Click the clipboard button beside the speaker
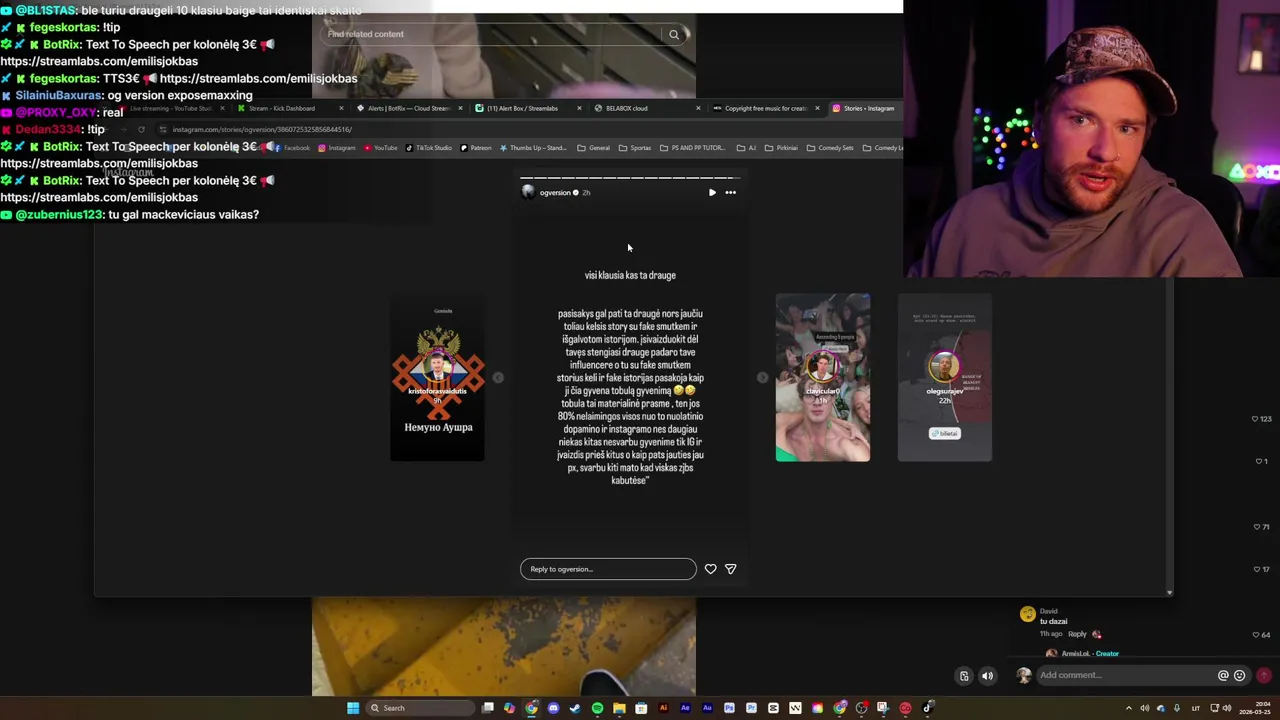 pyautogui.click(x=964, y=676)
